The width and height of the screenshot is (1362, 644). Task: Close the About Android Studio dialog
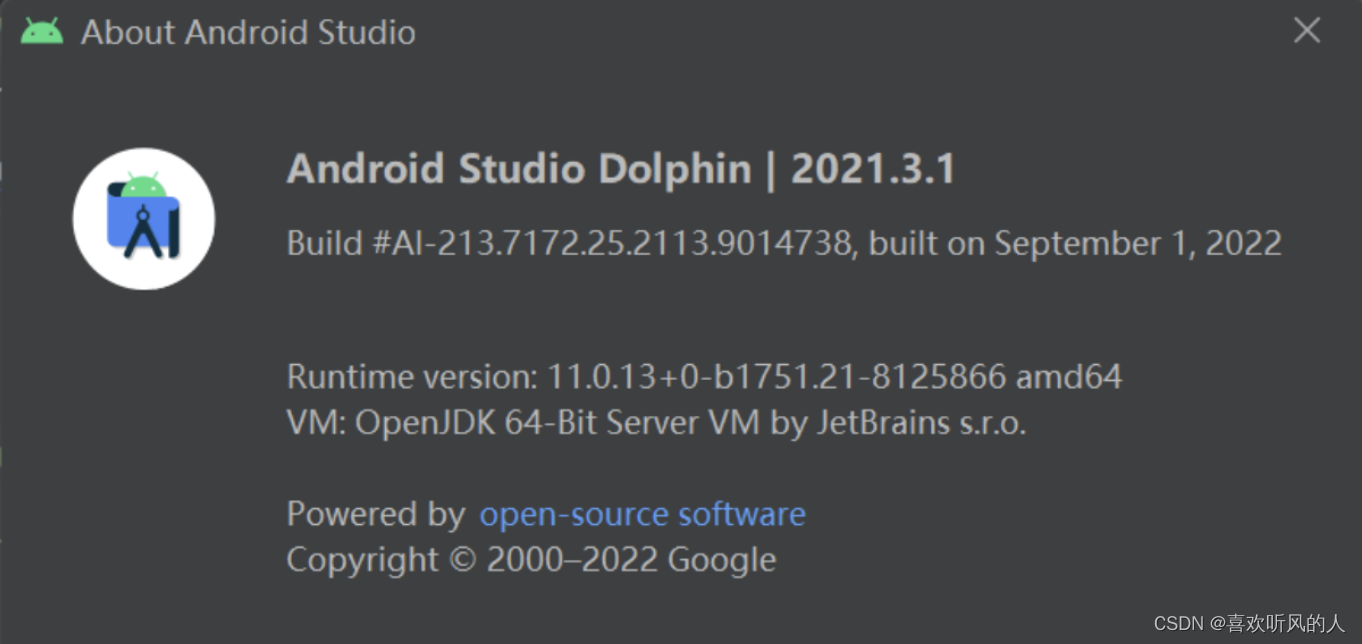pyautogui.click(x=1307, y=30)
